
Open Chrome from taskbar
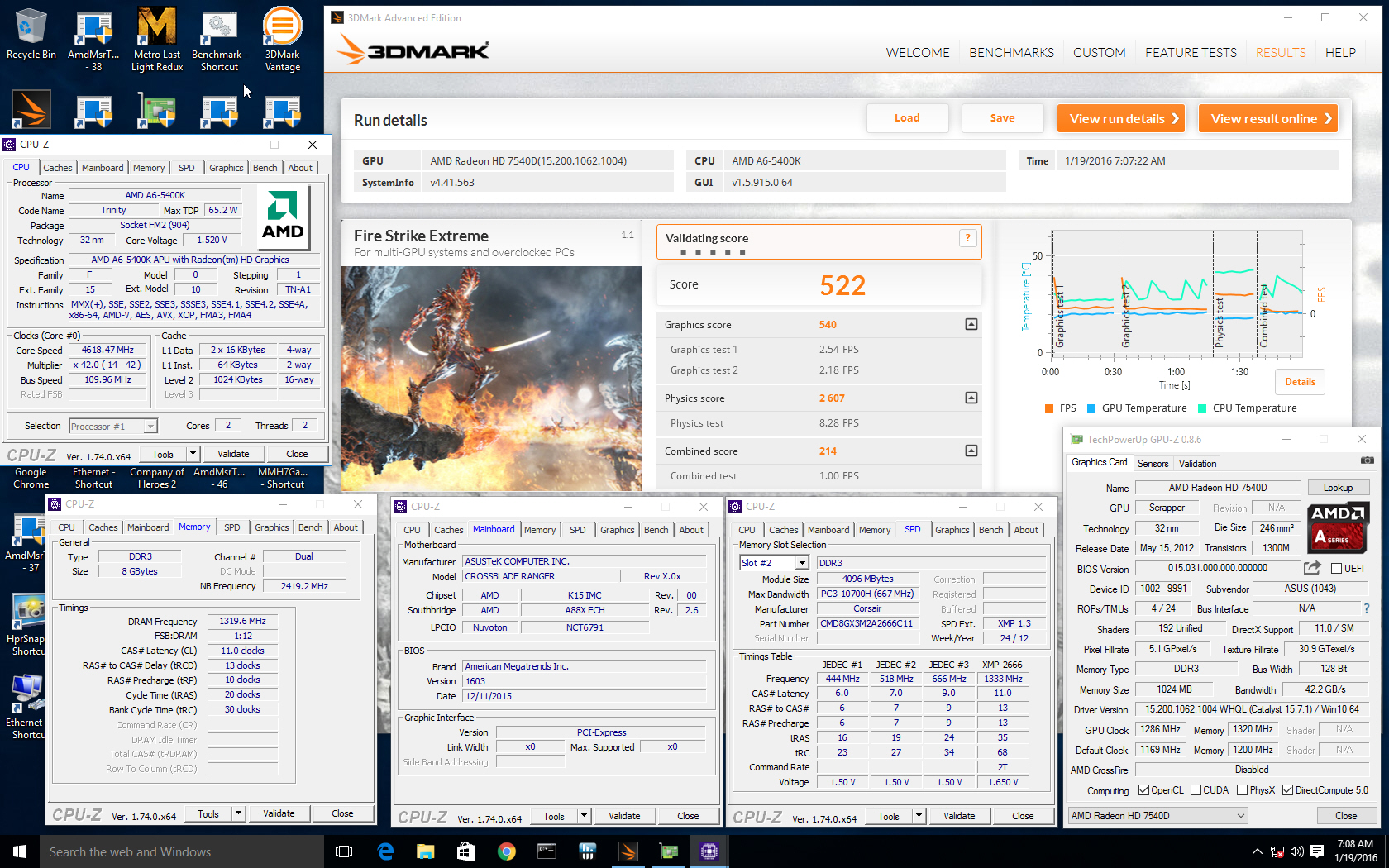point(506,851)
